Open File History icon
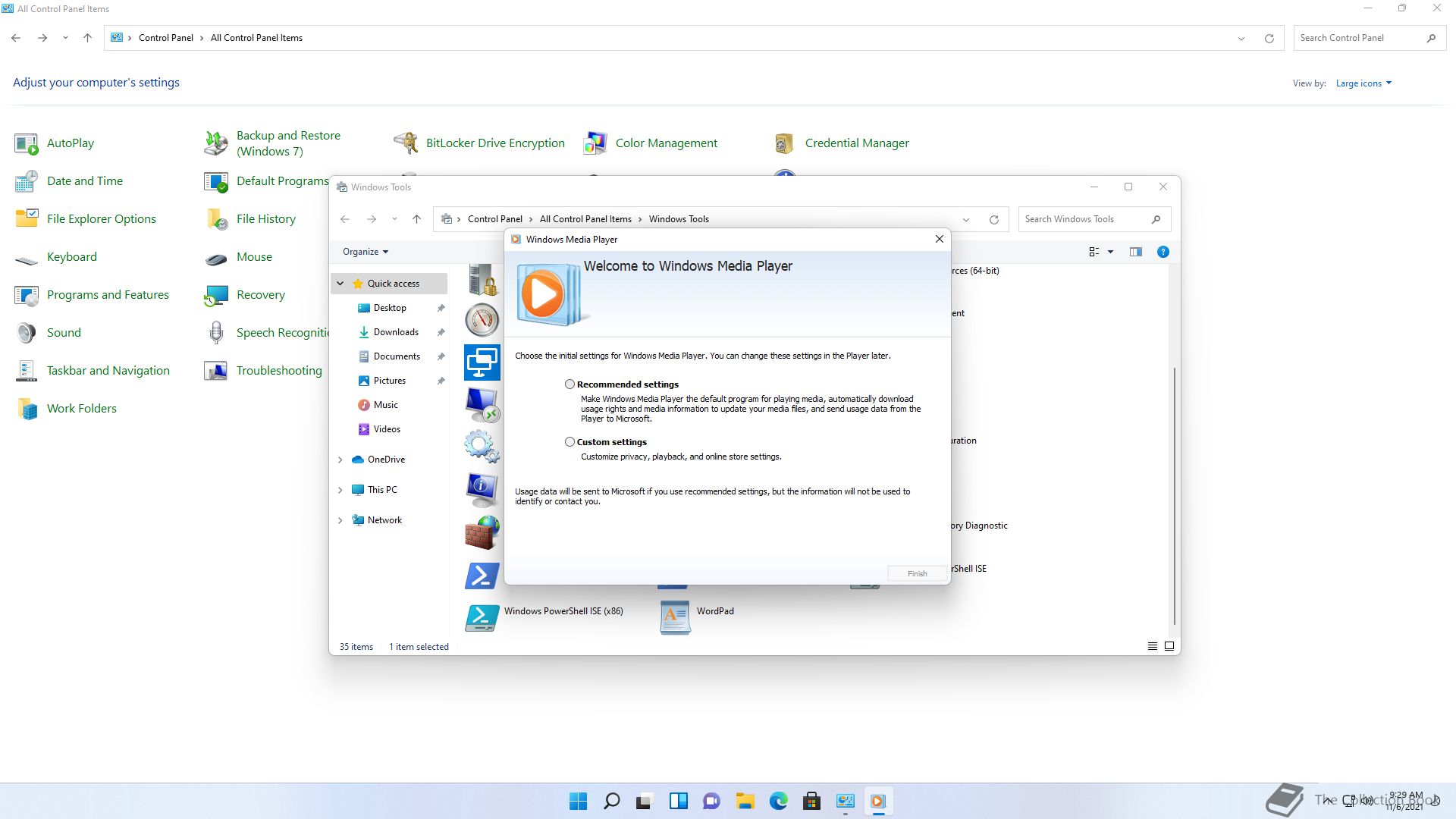The height and width of the screenshot is (819, 1456). click(x=216, y=219)
